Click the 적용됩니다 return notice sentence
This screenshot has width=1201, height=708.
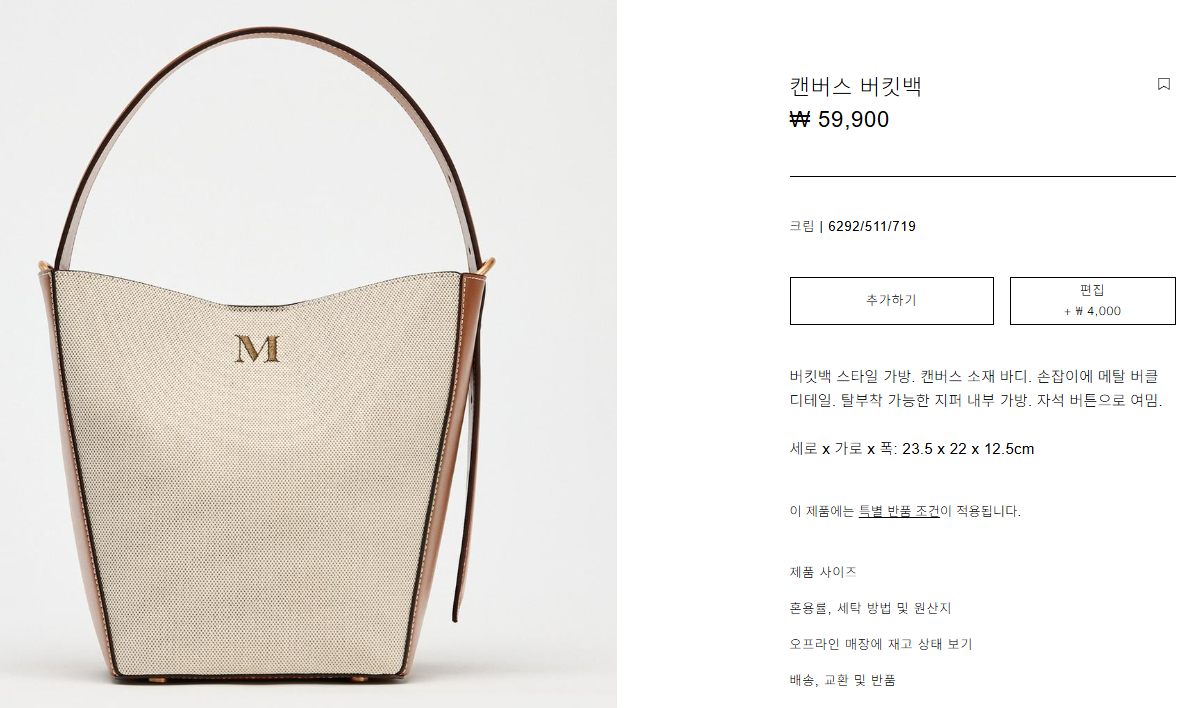[x=905, y=511]
